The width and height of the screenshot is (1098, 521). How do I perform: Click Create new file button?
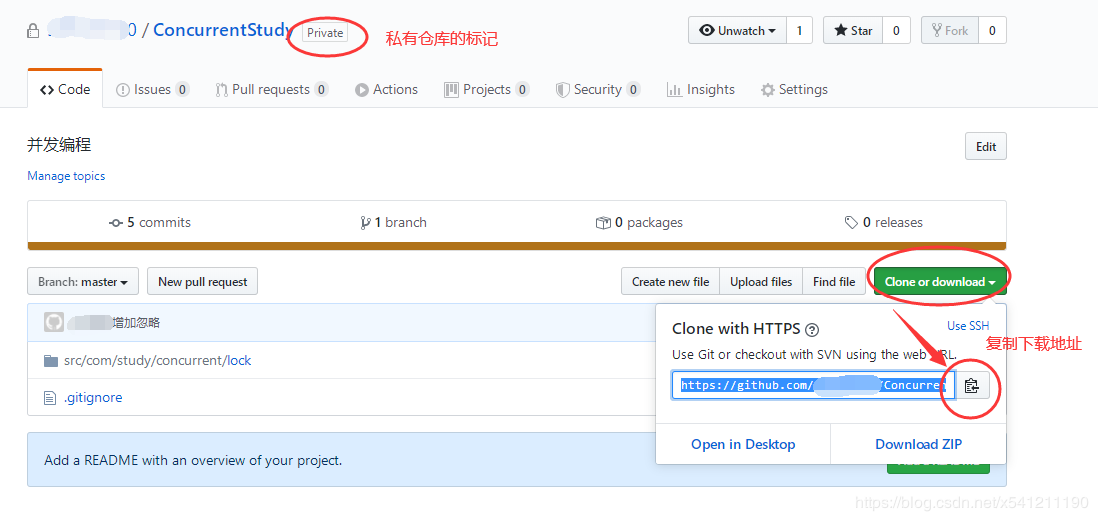point(670,282)
